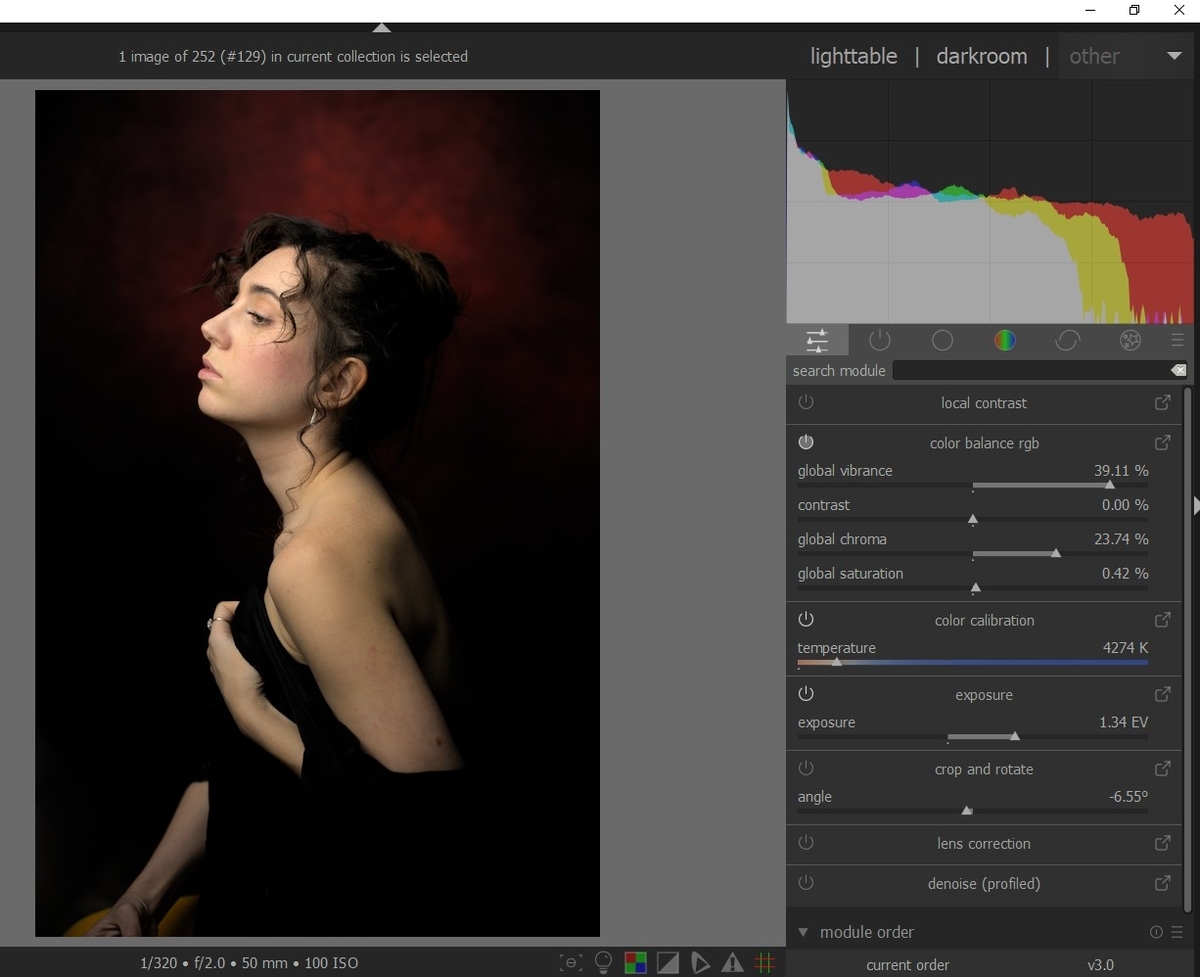The image size is (1200, 977).
Task: Collapse the right panel arrow
Action: coord(1196,506)
